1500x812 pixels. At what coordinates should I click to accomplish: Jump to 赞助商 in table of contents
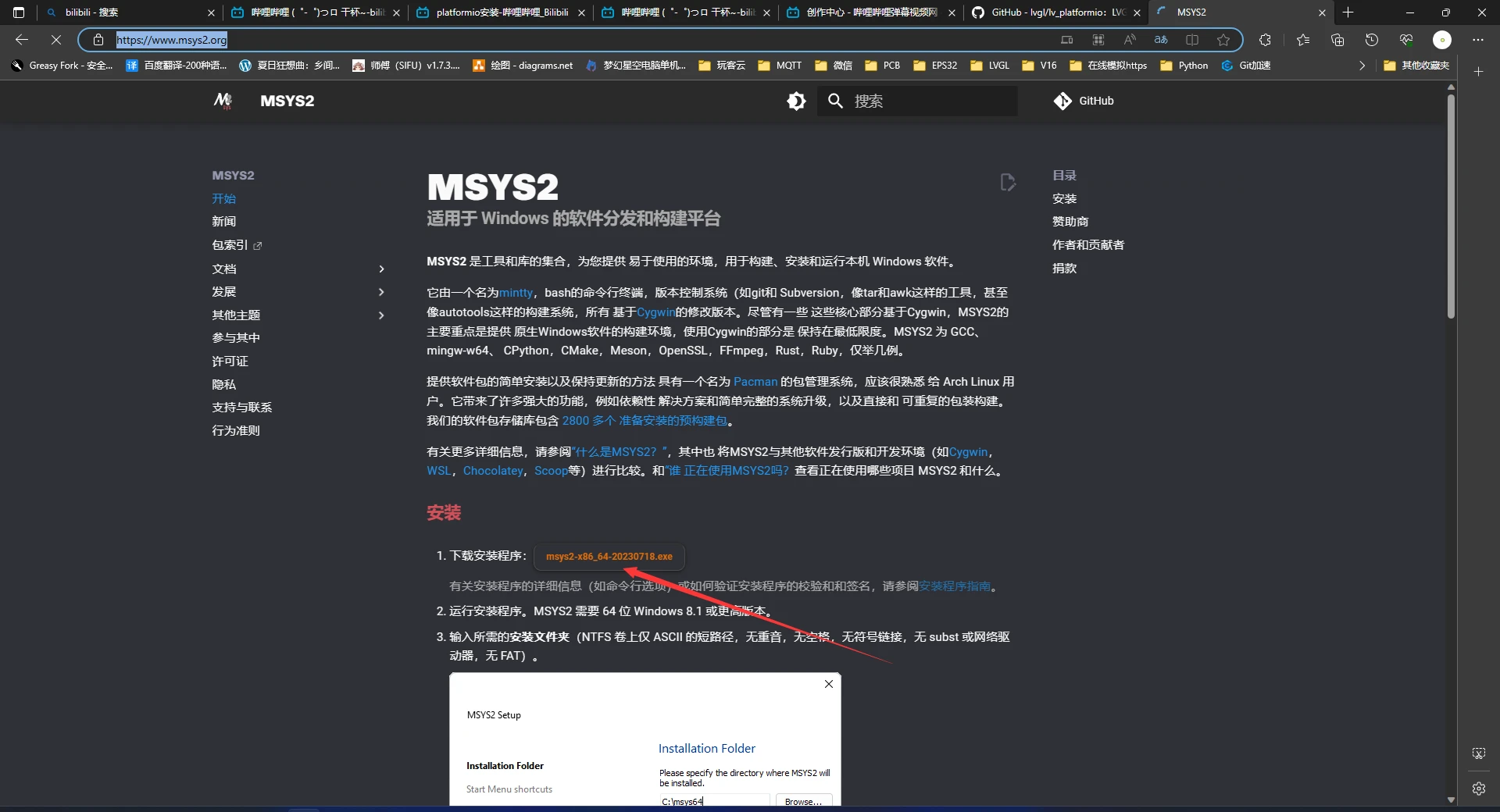pyautogui.click(x=1070, y=222)
